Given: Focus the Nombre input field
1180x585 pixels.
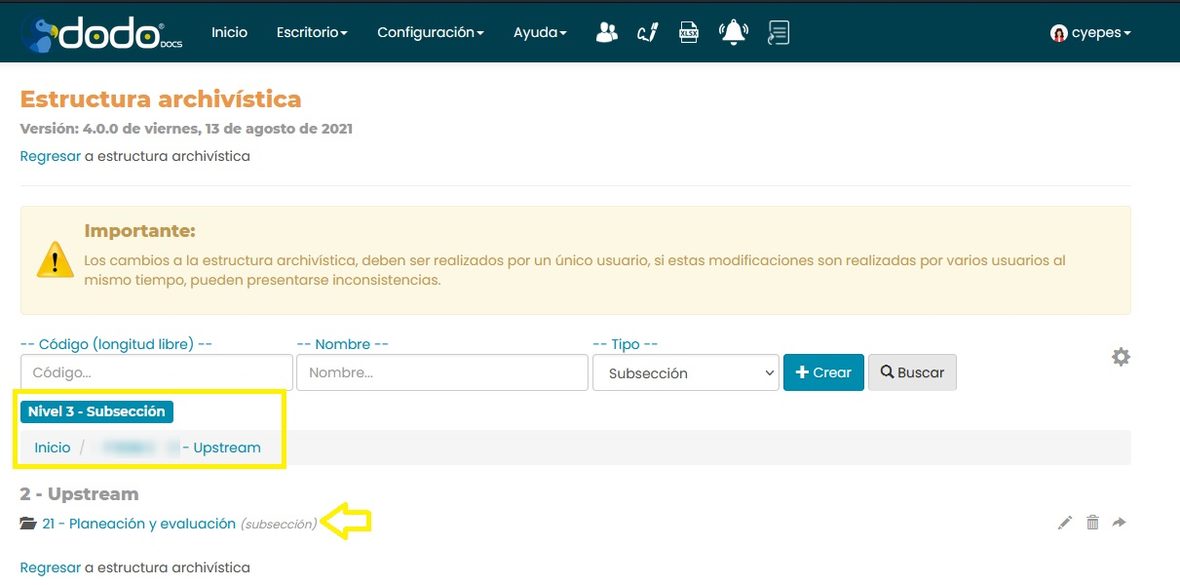Looking at the screenshot, I should point(442,373).
